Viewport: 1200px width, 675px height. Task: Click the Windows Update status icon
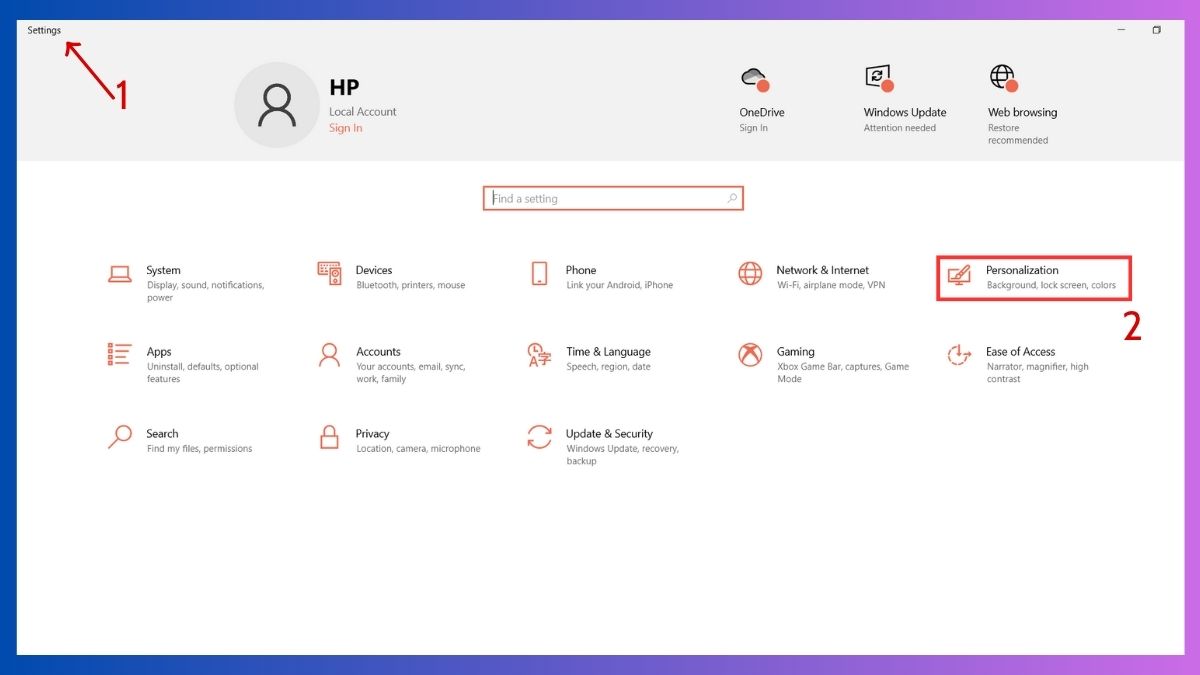click(879, 78)
